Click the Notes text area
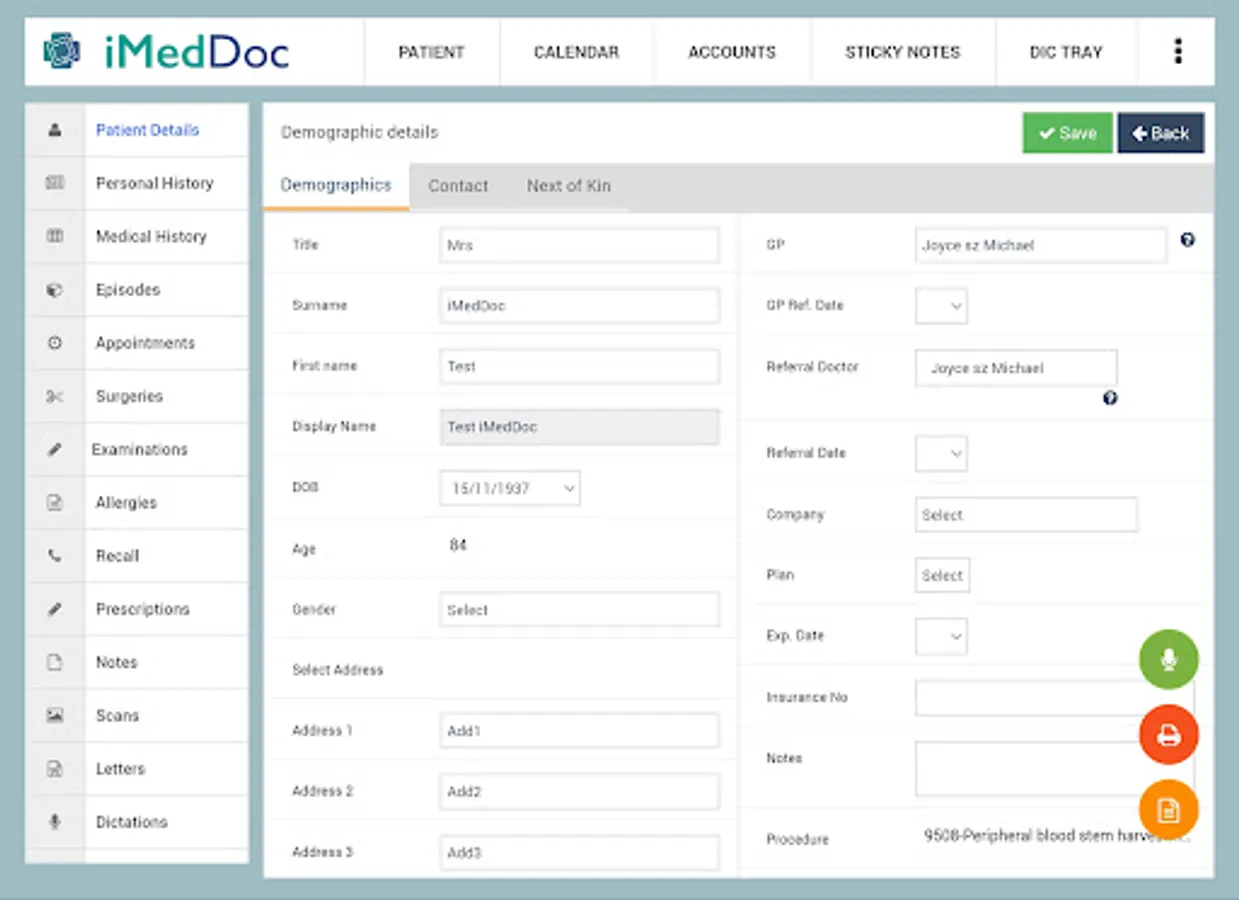Screen dimensions: 1239x900 pyautogui.click(x=1054, y=769)
